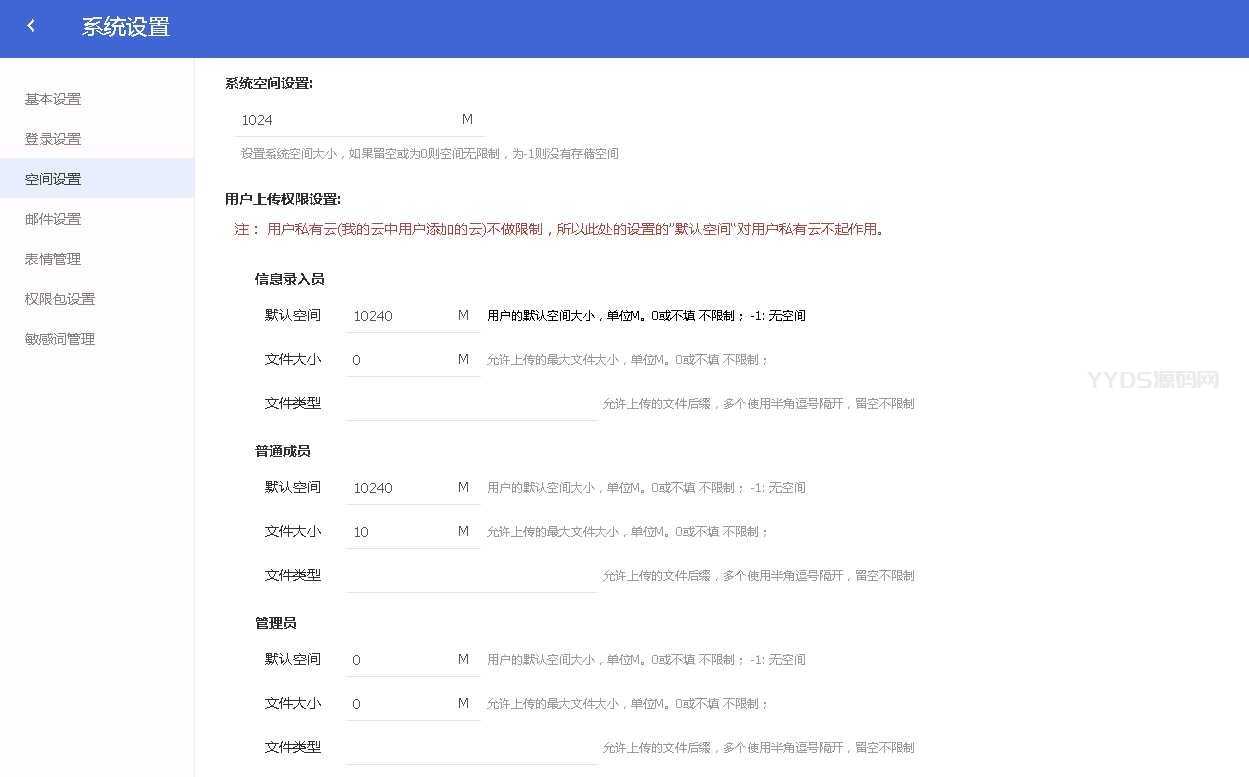Edit 管理员 默认空间 input
Viewport: 1249px width, 777px height.
398,660
